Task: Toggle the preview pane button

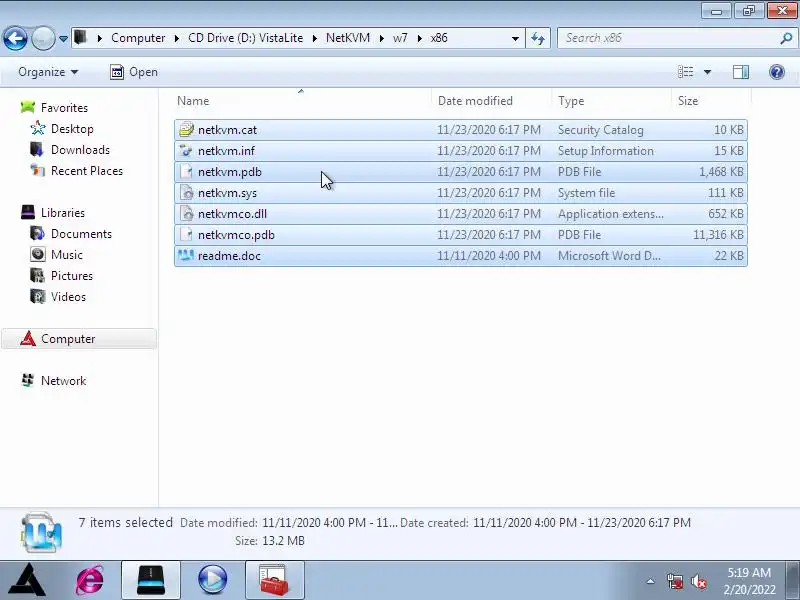Action: click(741, 72)
